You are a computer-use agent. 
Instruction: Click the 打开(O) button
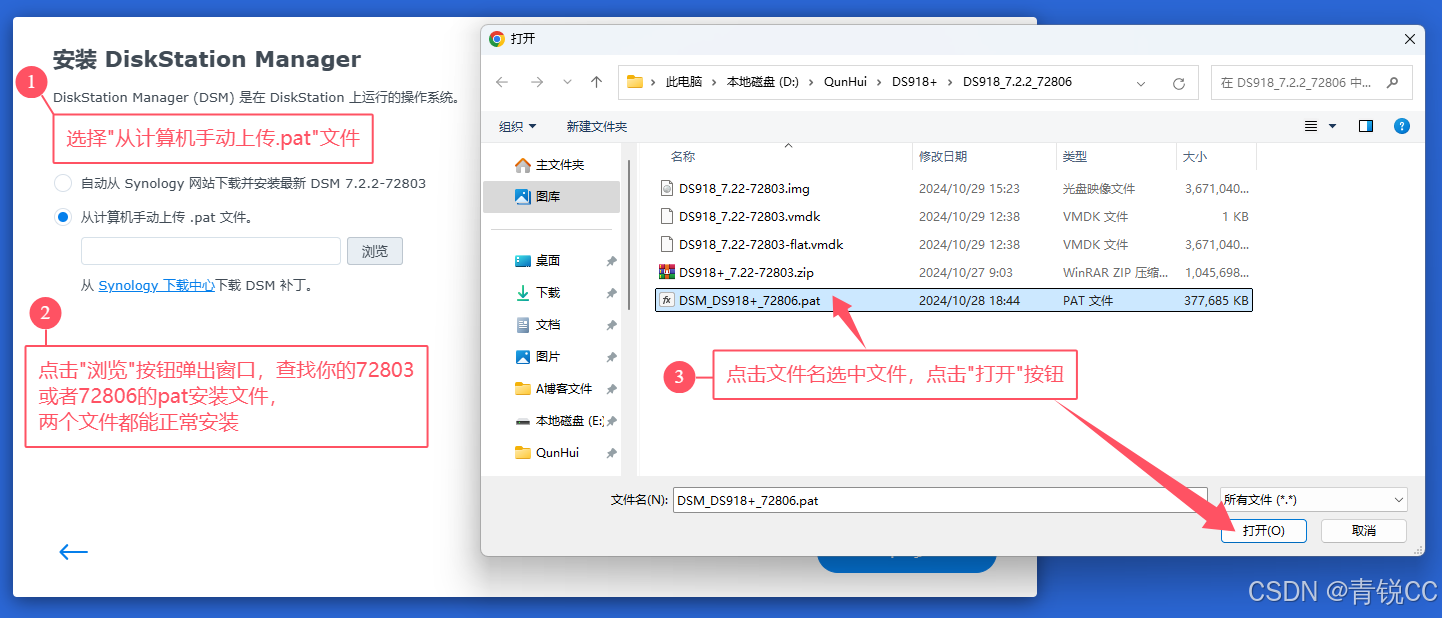click(1264, 531)
